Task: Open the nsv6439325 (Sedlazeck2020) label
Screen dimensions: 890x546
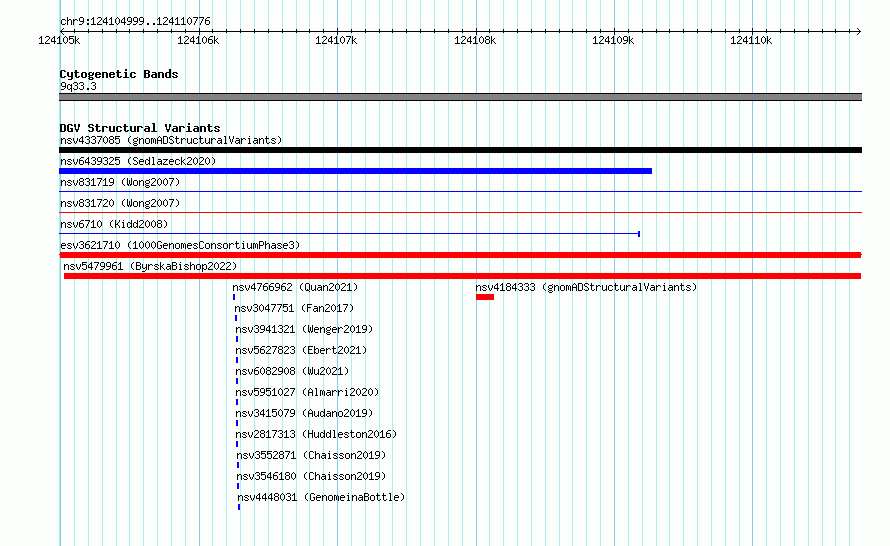Action: click(138, 161)
